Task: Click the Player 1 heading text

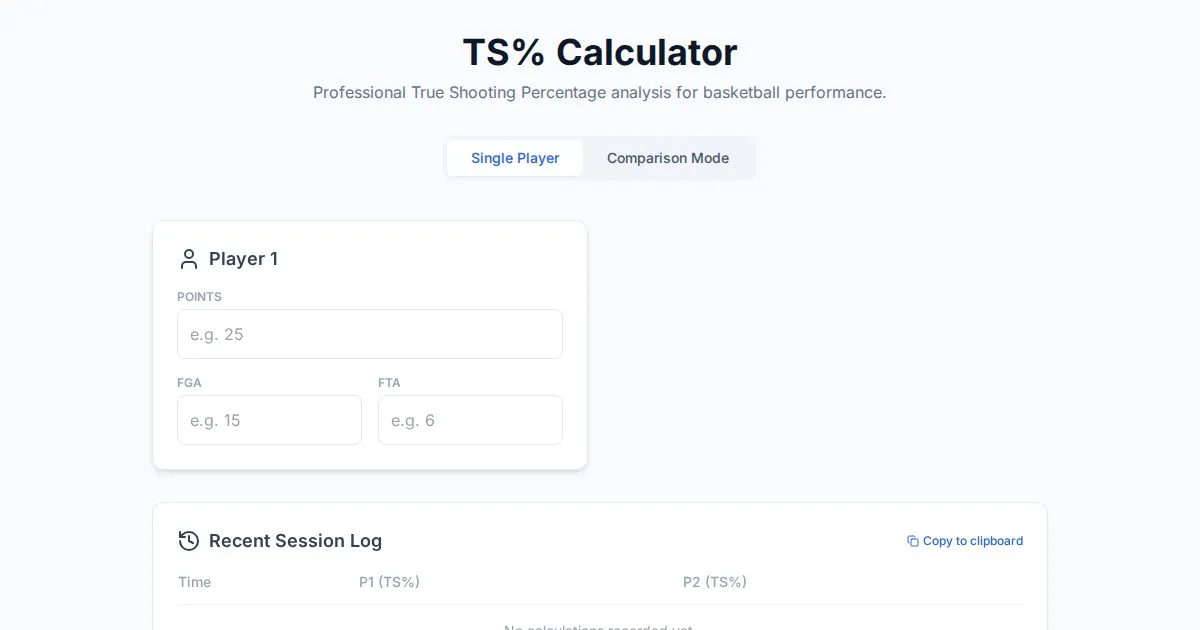Action: click(x=243, y=259)
